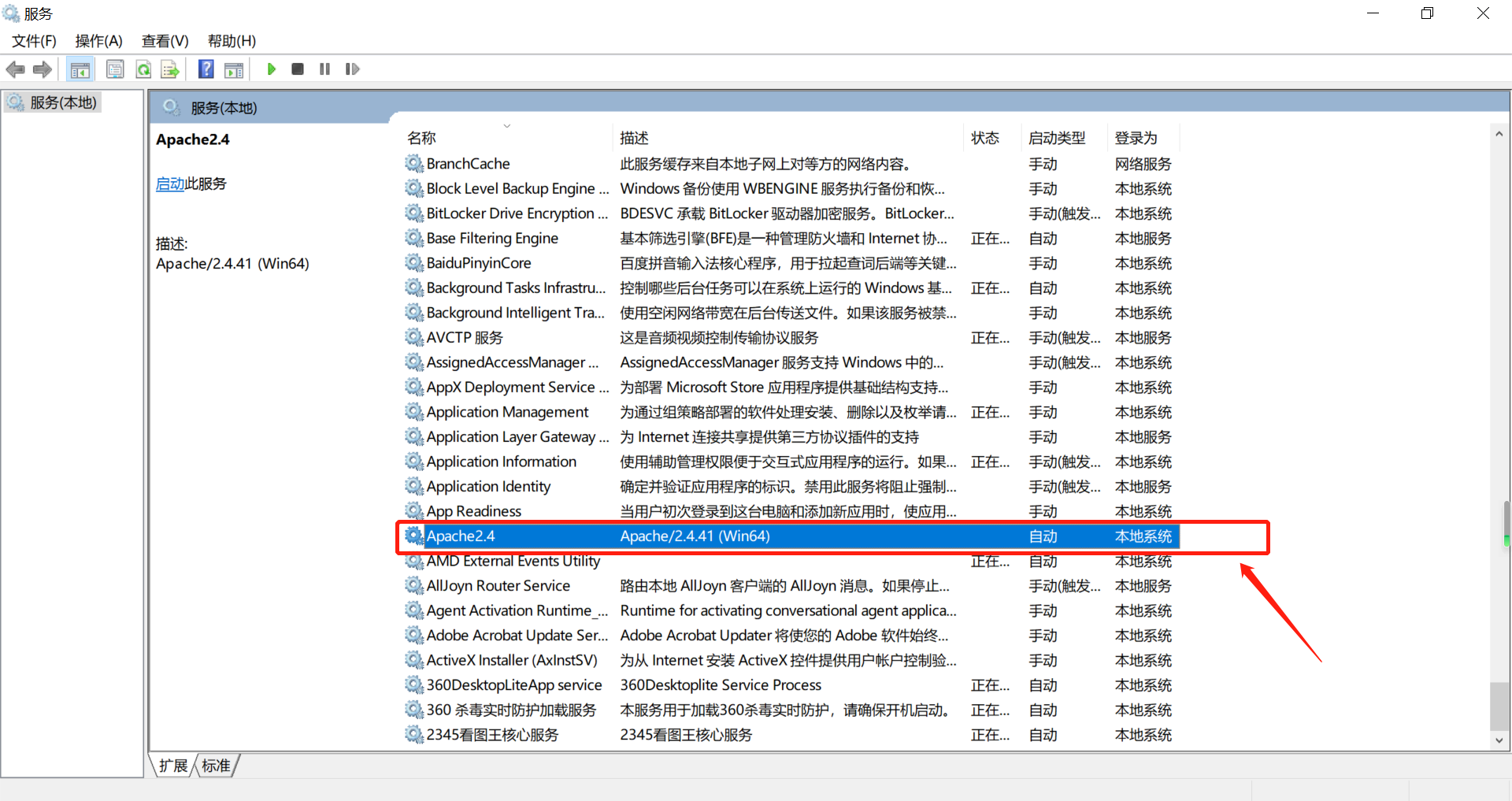
Task: Click the gear icon beside App Readiness
Action: coord(414,511)
